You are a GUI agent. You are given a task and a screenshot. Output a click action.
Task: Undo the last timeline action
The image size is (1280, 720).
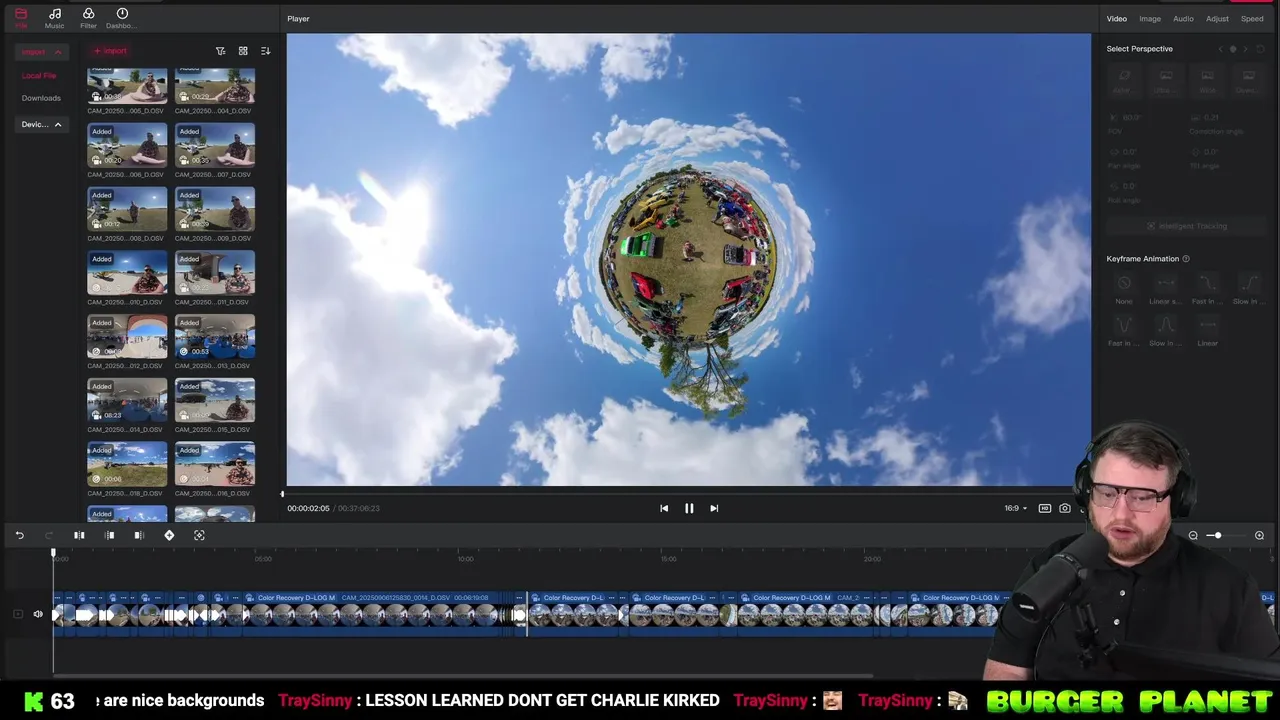pos(19,535)
